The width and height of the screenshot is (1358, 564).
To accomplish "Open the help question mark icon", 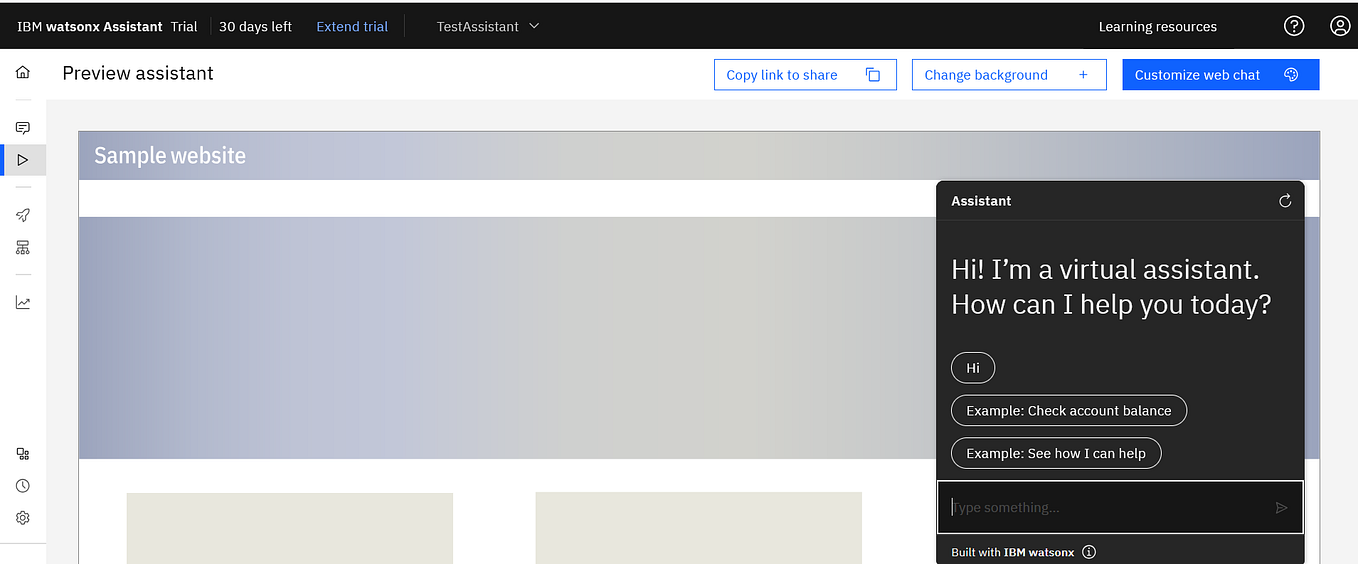I will 1294,26.
